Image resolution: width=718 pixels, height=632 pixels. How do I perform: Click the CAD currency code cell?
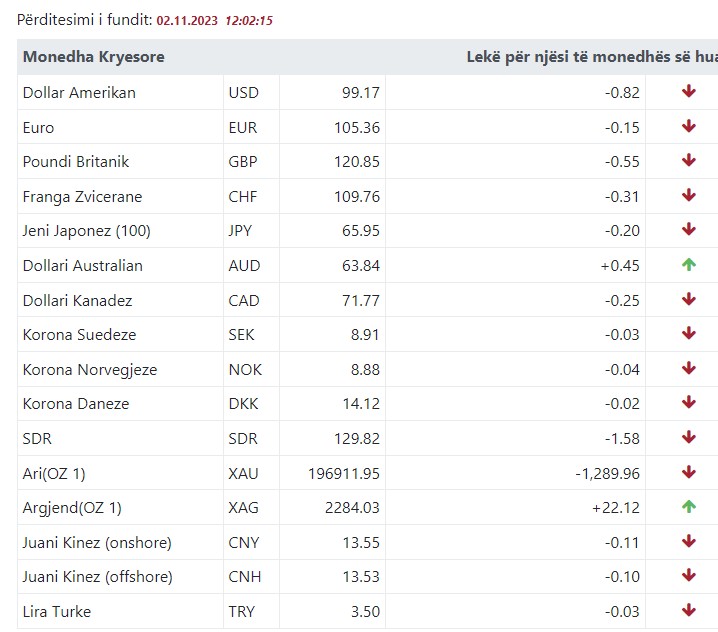tap(244, 300)
